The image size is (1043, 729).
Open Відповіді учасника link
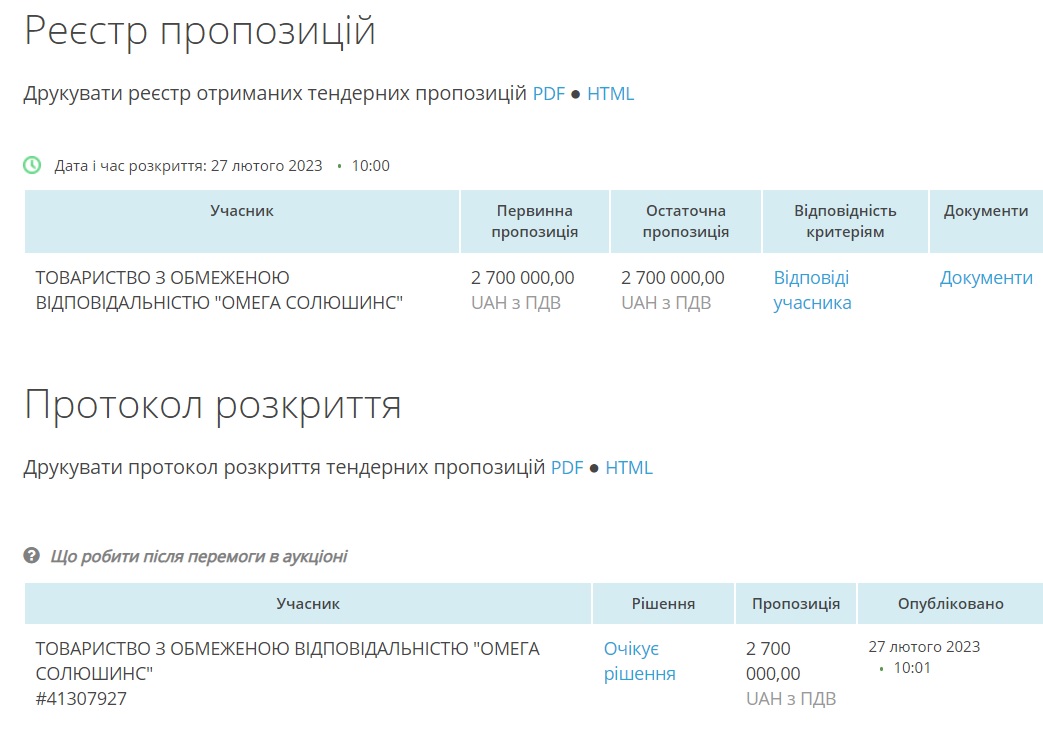pos(812,290)
